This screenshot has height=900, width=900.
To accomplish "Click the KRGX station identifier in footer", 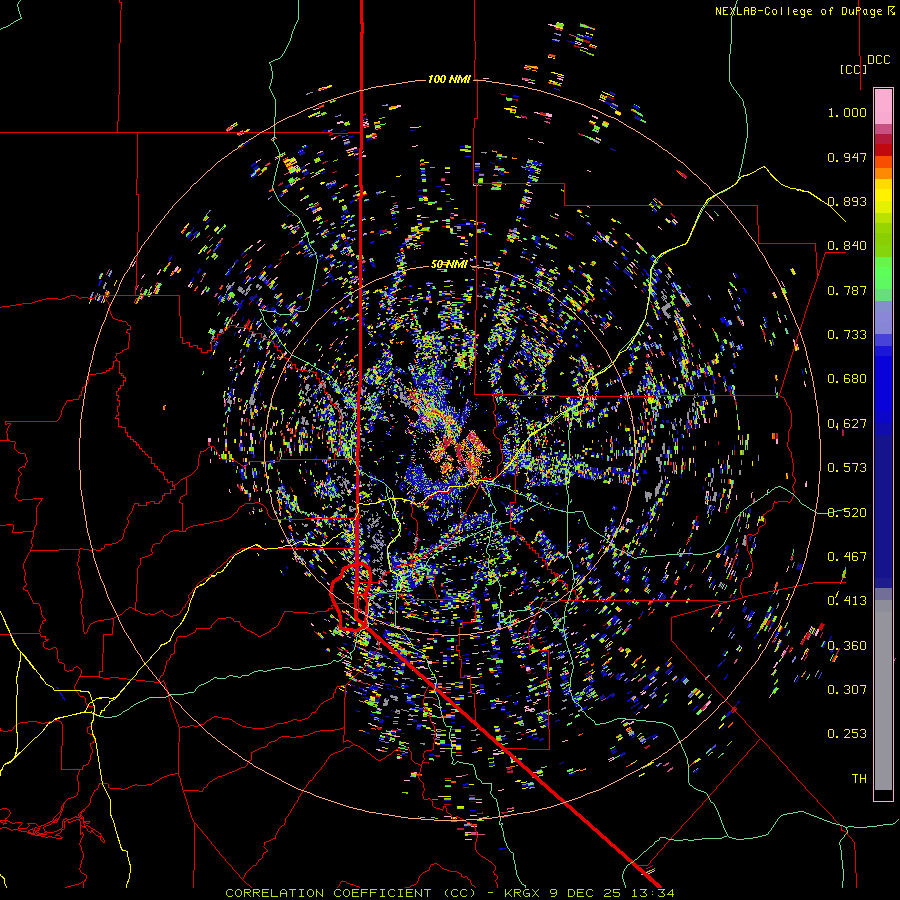I will click(x=522, y=893).
